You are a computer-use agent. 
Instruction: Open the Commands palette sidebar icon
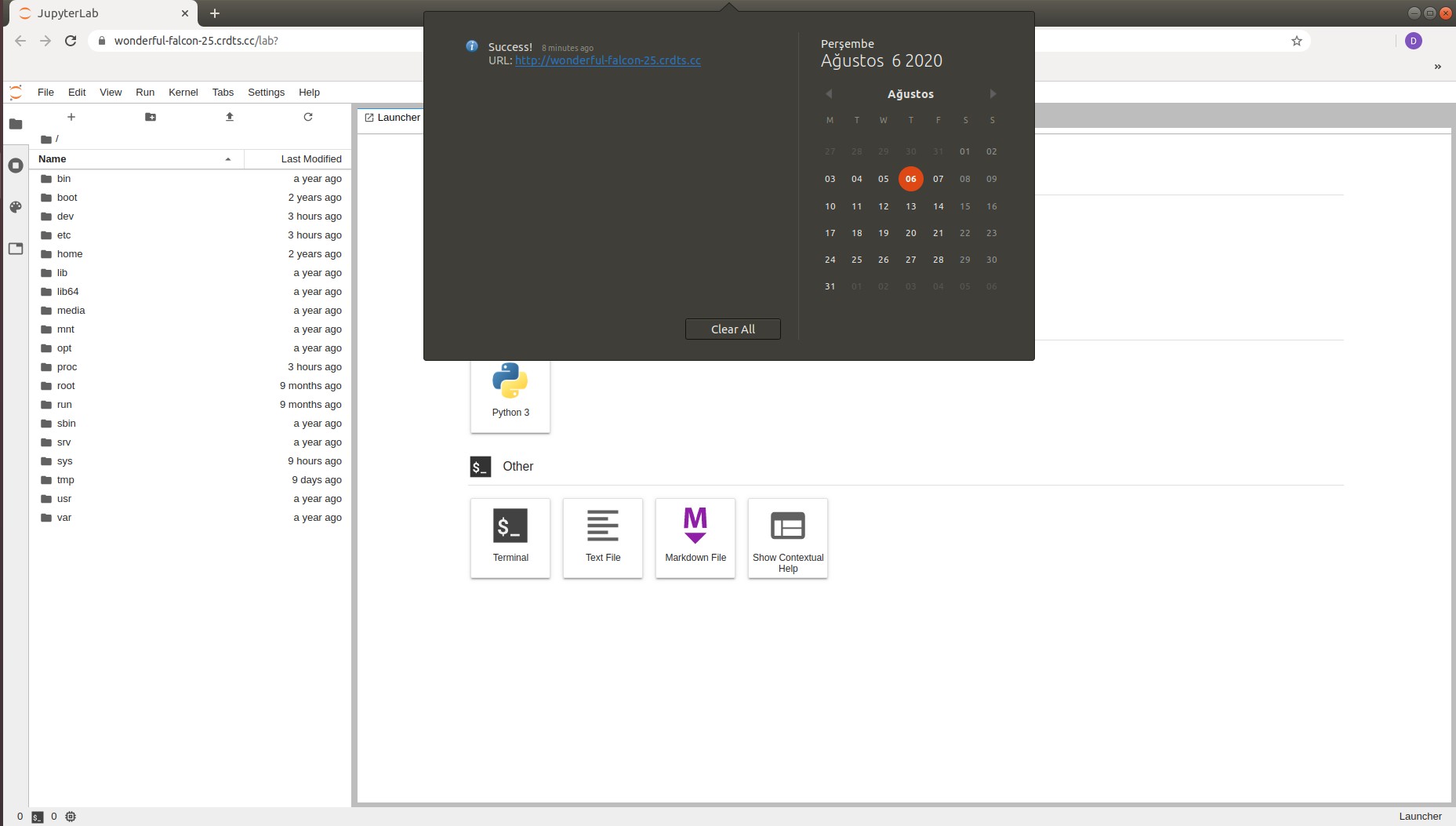[16, 207]
